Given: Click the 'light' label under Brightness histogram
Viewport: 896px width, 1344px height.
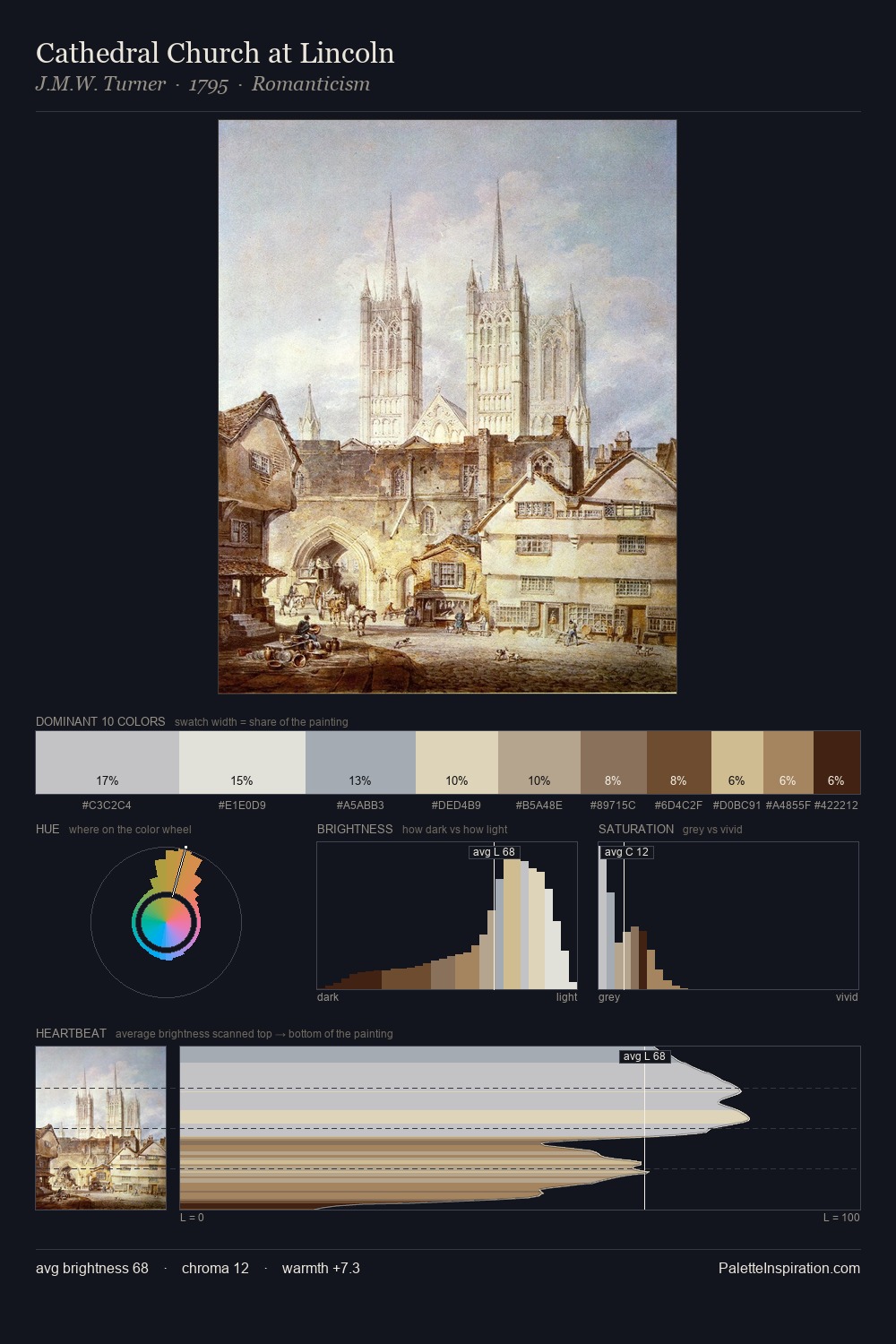Looking at the screenshot, I should [x=567, y=996].
